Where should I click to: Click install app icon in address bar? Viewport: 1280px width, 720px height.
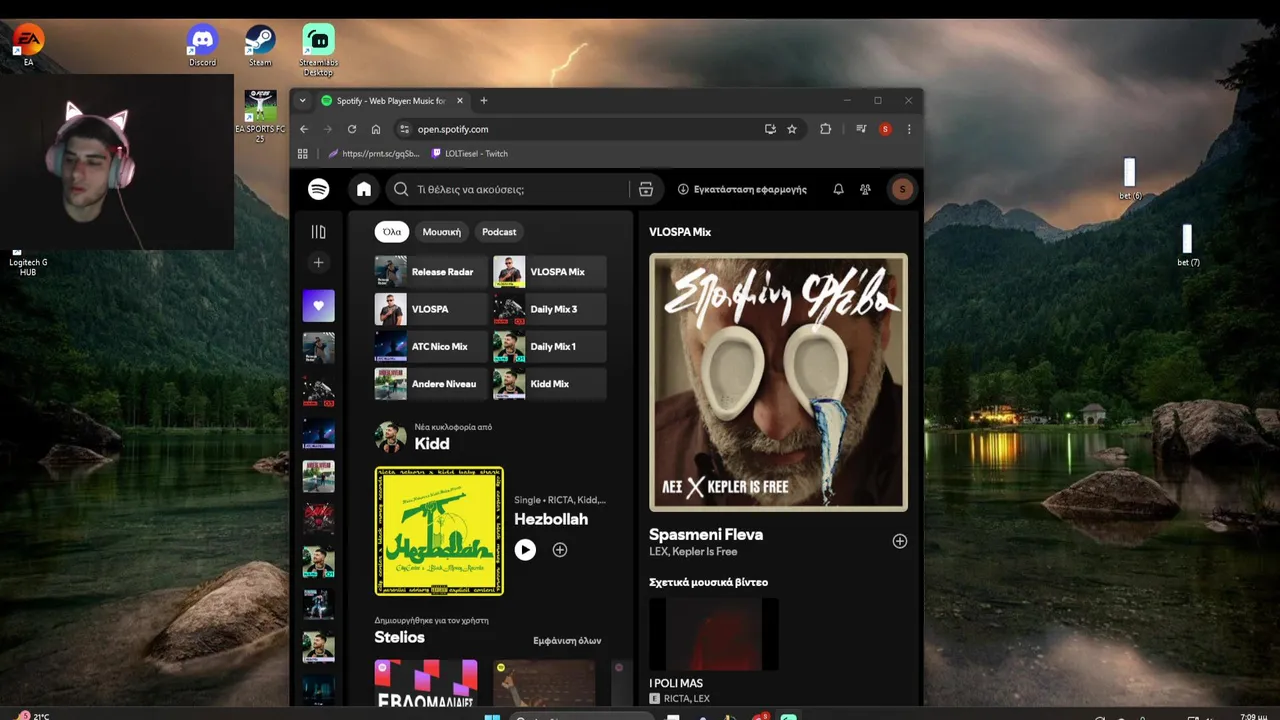click(770, 129)
